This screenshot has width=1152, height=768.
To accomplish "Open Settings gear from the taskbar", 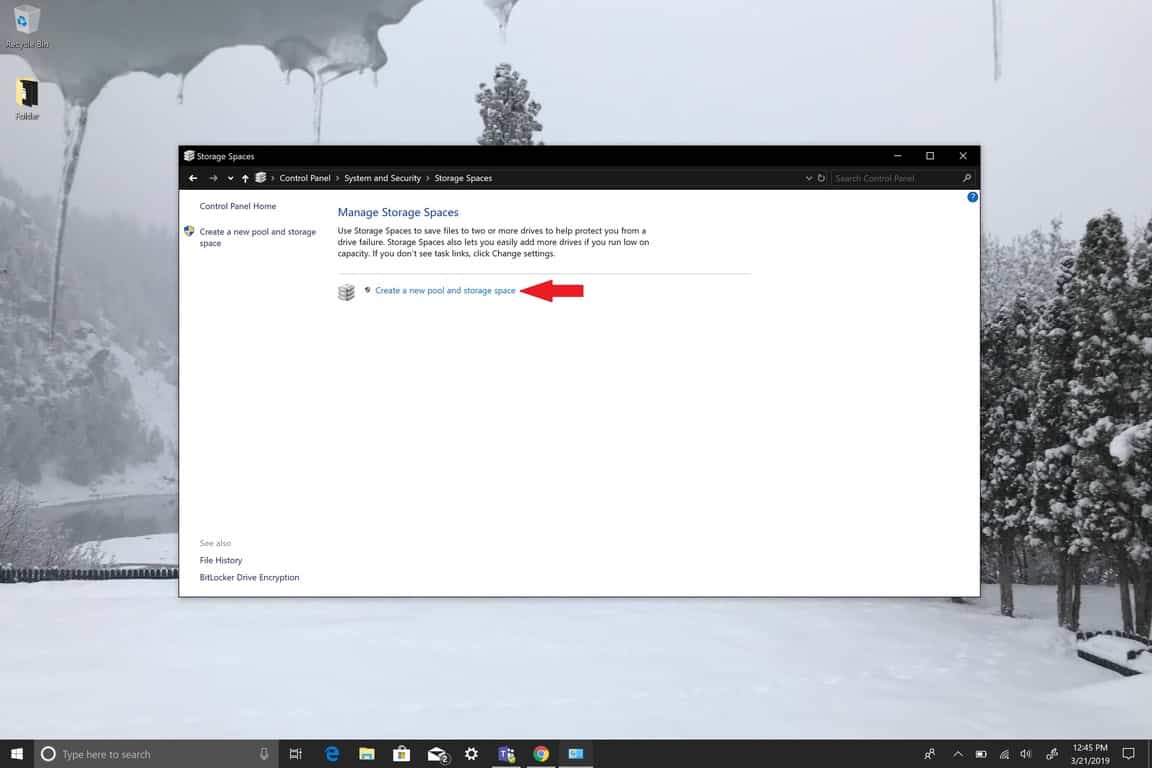I will click(472, 754).
